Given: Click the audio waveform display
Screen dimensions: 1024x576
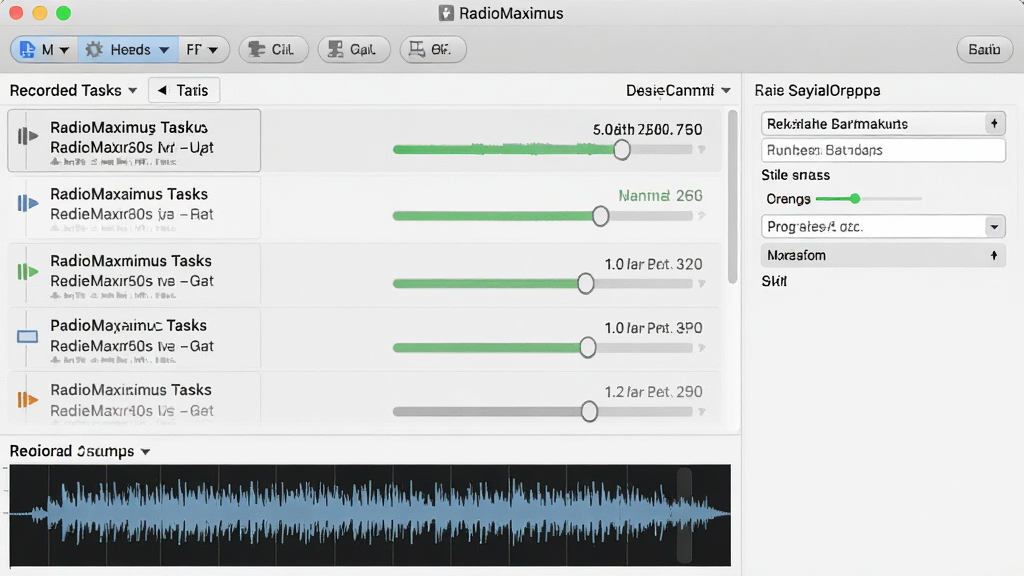Looking at the screenshot, I should 370,515.
